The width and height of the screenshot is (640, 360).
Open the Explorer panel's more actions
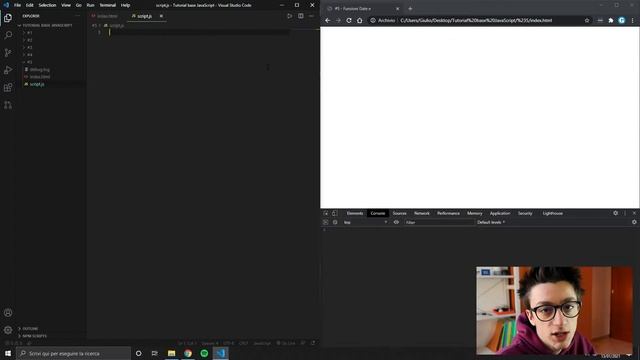pyautogui.click(x=78, y=16)
